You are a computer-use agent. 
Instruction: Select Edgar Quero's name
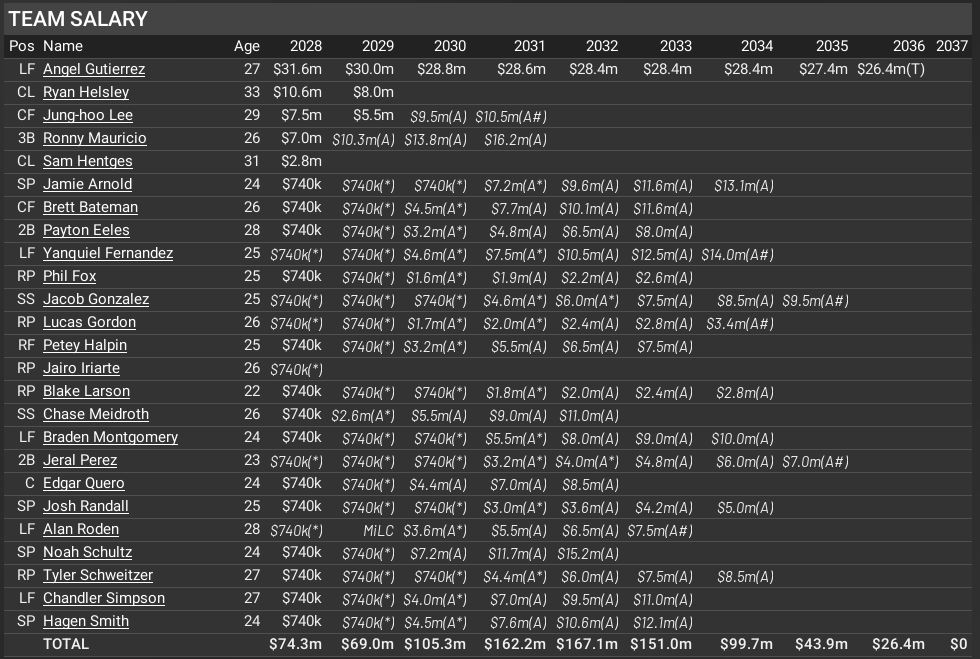click(84, 483)
